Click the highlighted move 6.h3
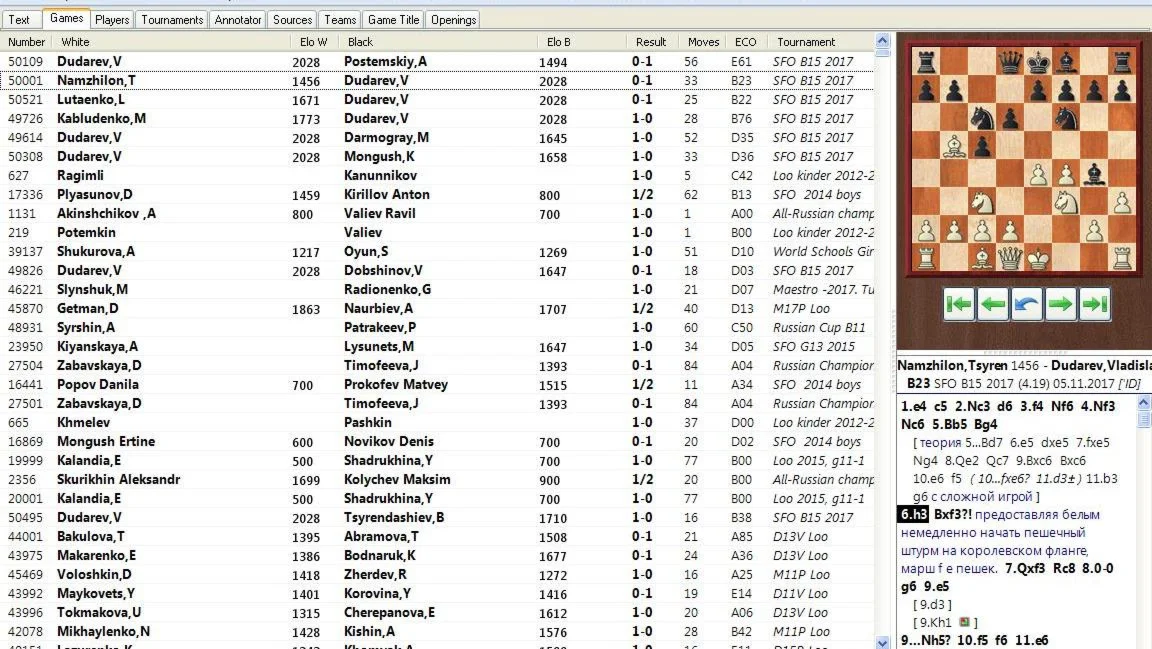 pos(914,514)
